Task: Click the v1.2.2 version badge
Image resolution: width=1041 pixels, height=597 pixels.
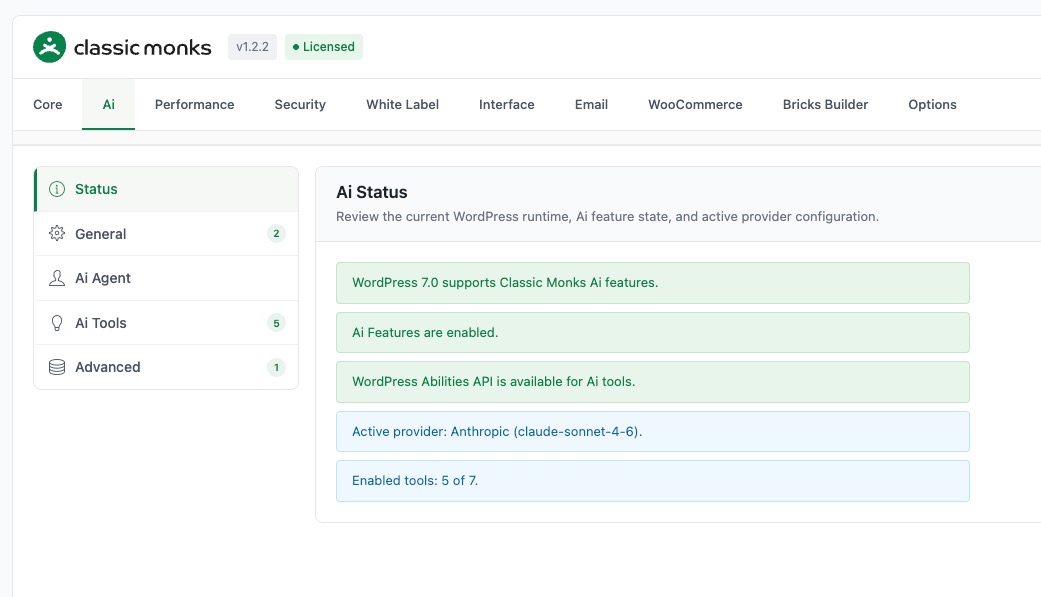Action: (252, 47)
